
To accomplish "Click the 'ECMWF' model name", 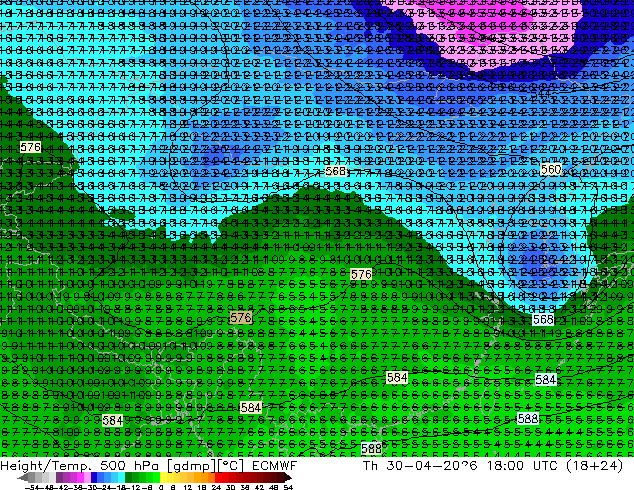I will 275,466.
